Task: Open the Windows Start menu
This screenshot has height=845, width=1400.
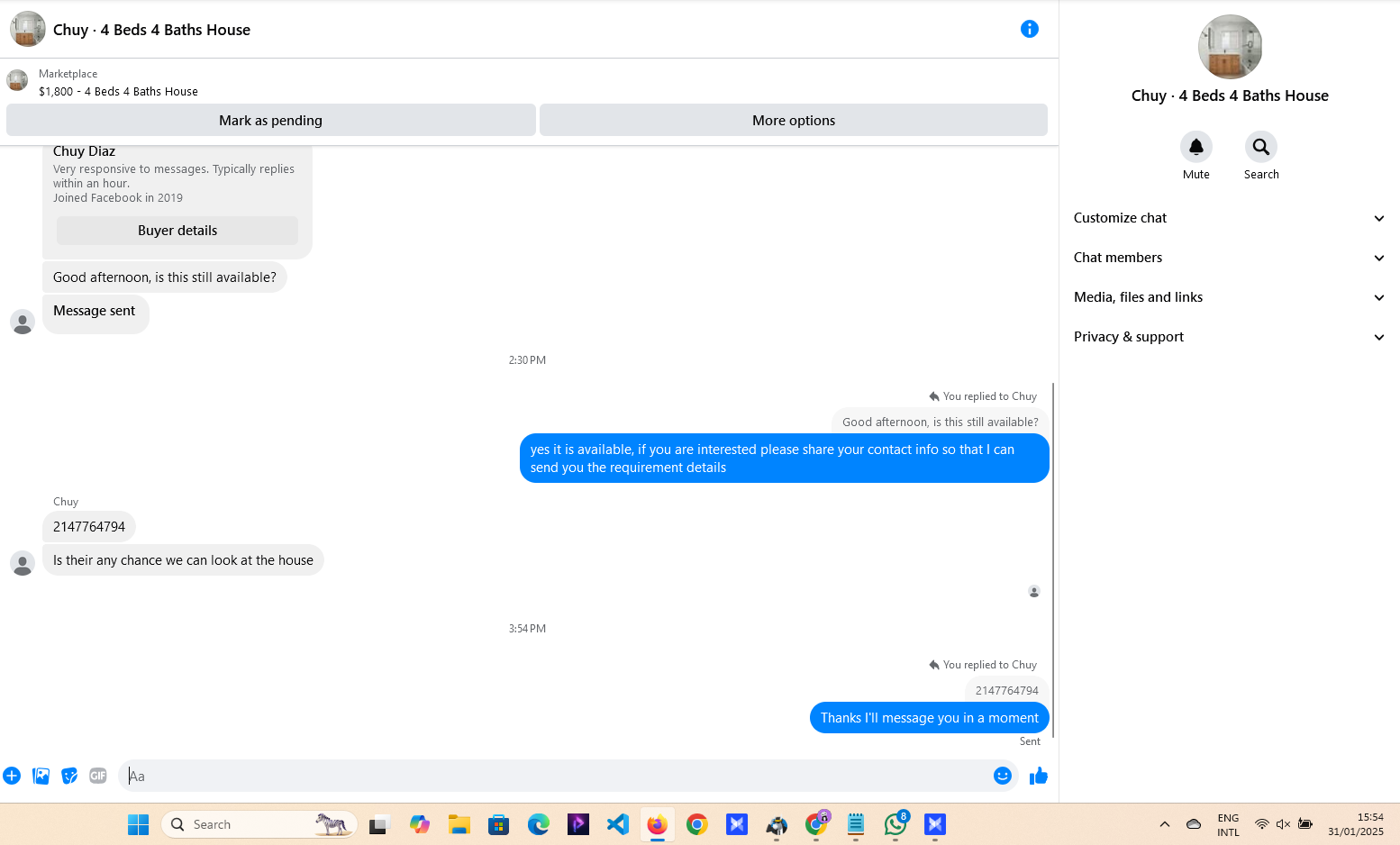Action: 138,824
